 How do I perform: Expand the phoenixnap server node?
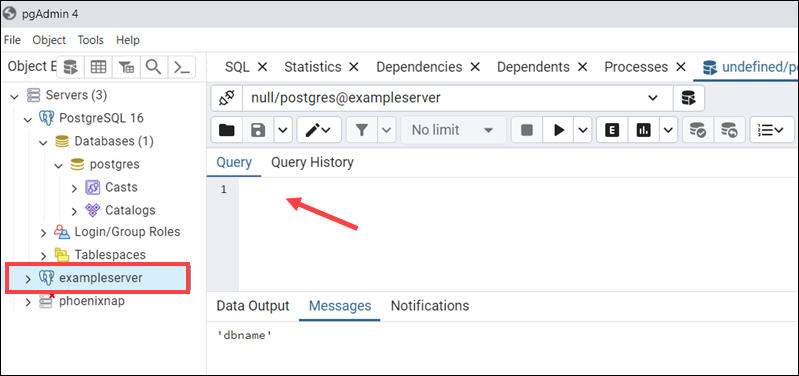(x=28, y=302)
